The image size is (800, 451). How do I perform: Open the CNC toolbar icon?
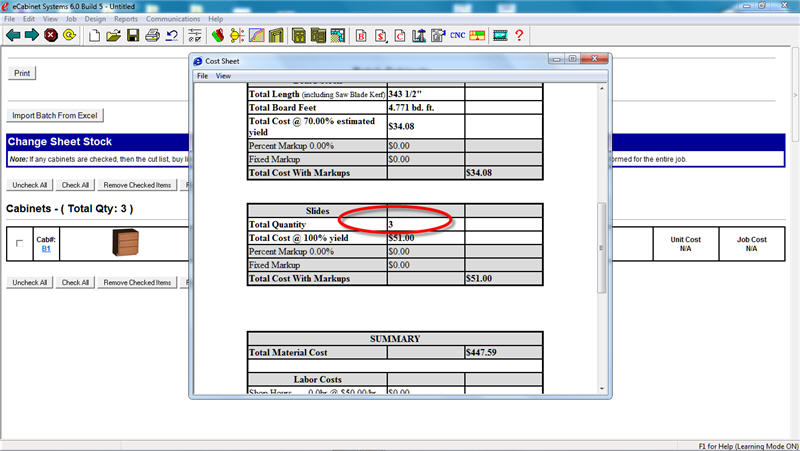[x=457, y=35]
